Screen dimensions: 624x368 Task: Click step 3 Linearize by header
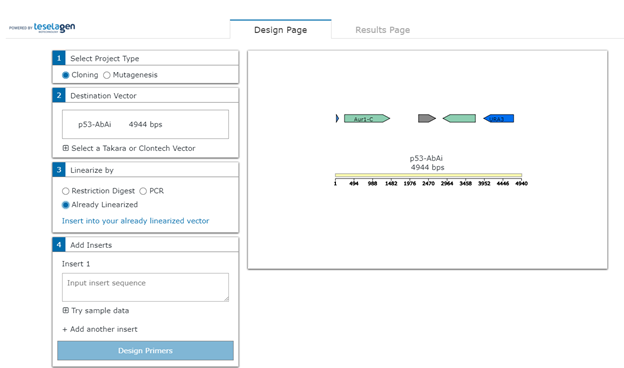pyautogui.click(x=145, y=170)
